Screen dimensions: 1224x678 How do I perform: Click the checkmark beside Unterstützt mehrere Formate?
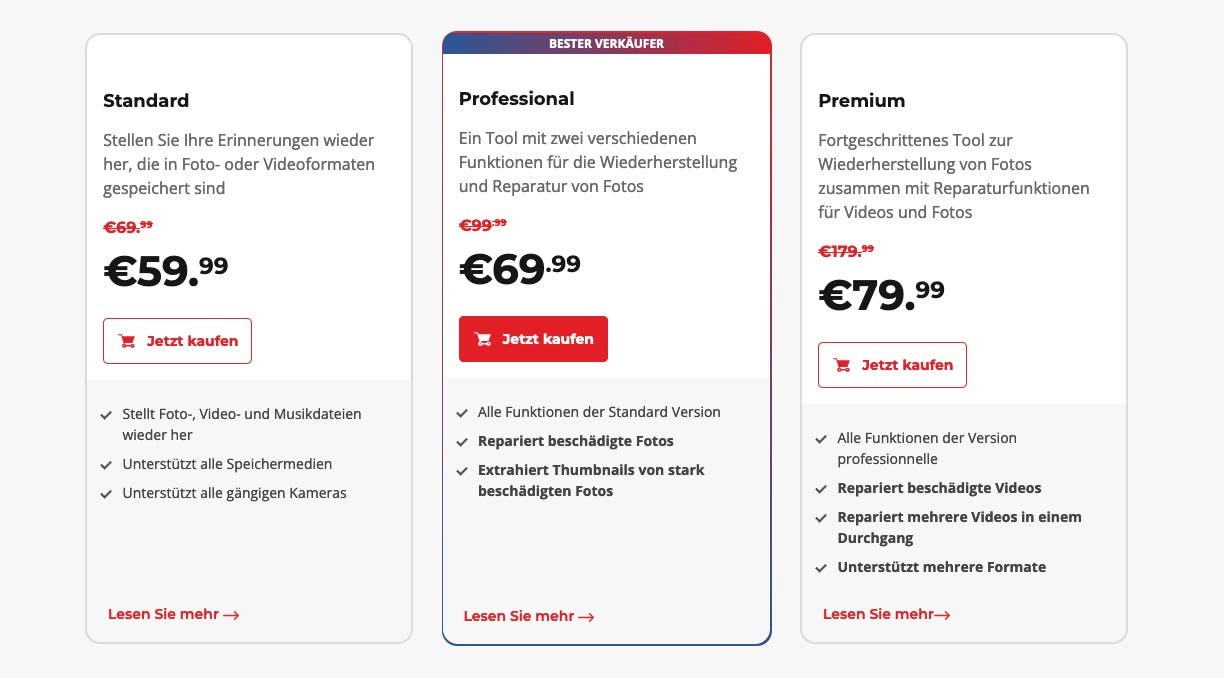821,568
